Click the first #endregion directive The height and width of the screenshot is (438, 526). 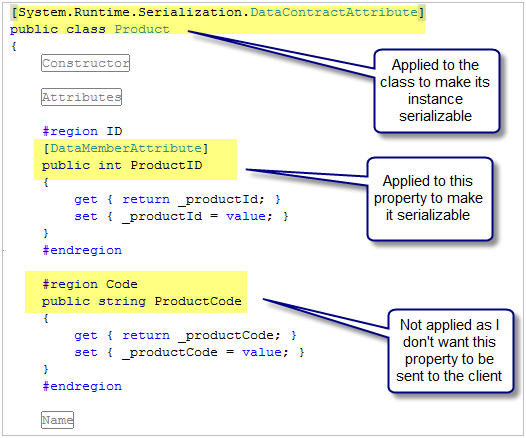82,250
